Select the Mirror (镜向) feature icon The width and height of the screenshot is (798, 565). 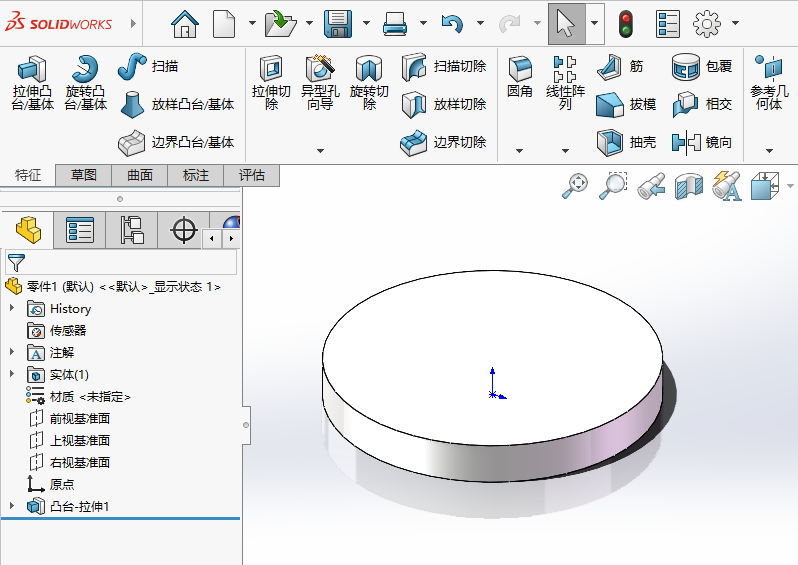[x=686, y=142]
